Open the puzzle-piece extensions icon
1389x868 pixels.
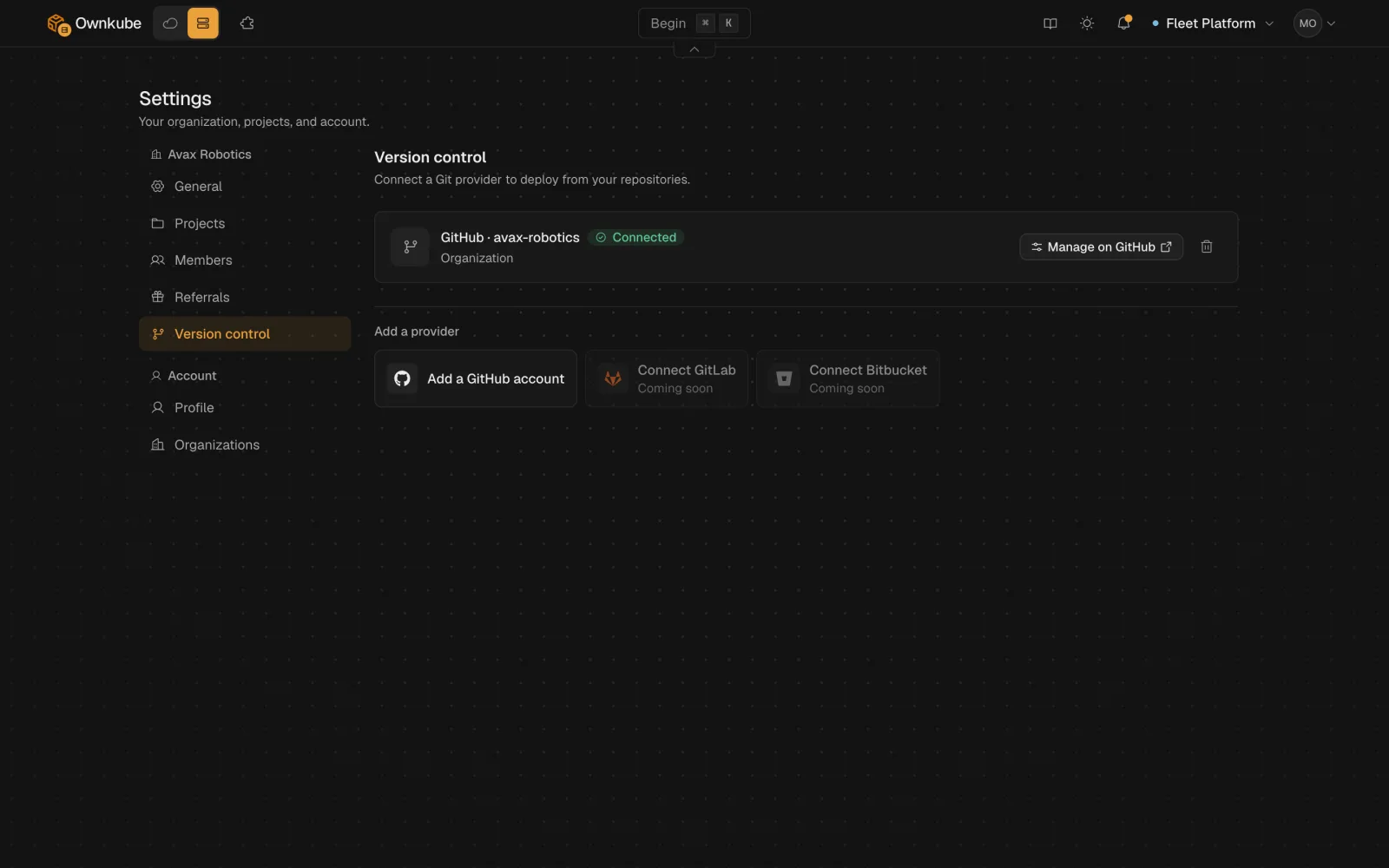pyautogui.click(x=247, y=23)
